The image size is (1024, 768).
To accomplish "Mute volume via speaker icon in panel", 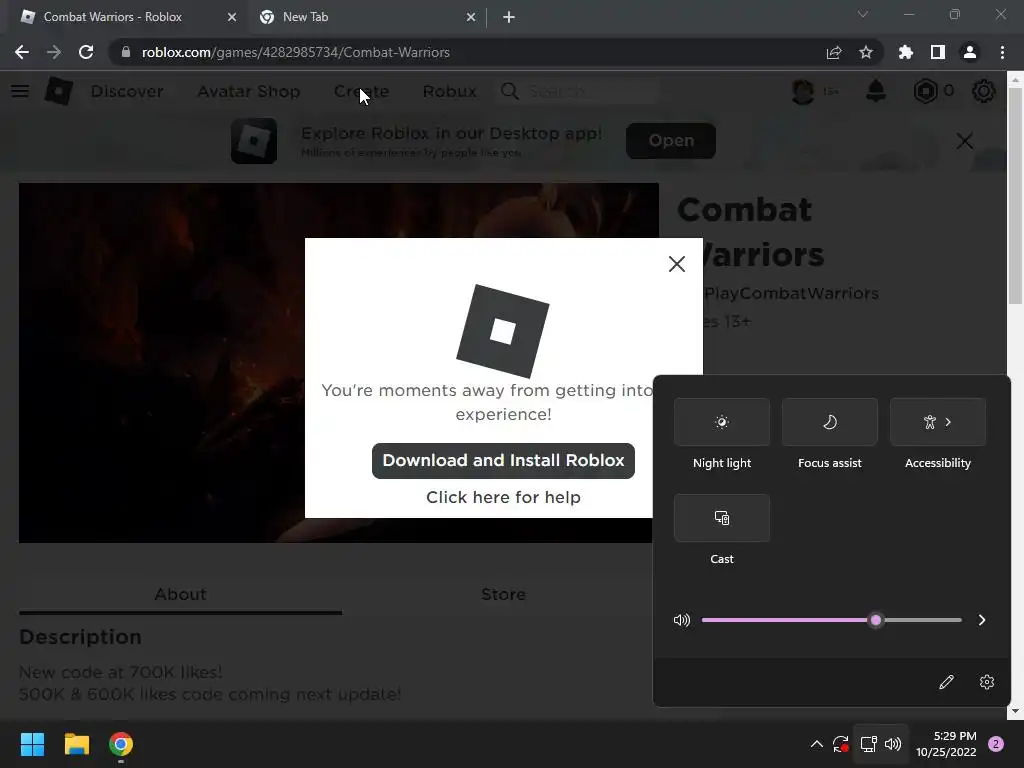I will [681, 620].
